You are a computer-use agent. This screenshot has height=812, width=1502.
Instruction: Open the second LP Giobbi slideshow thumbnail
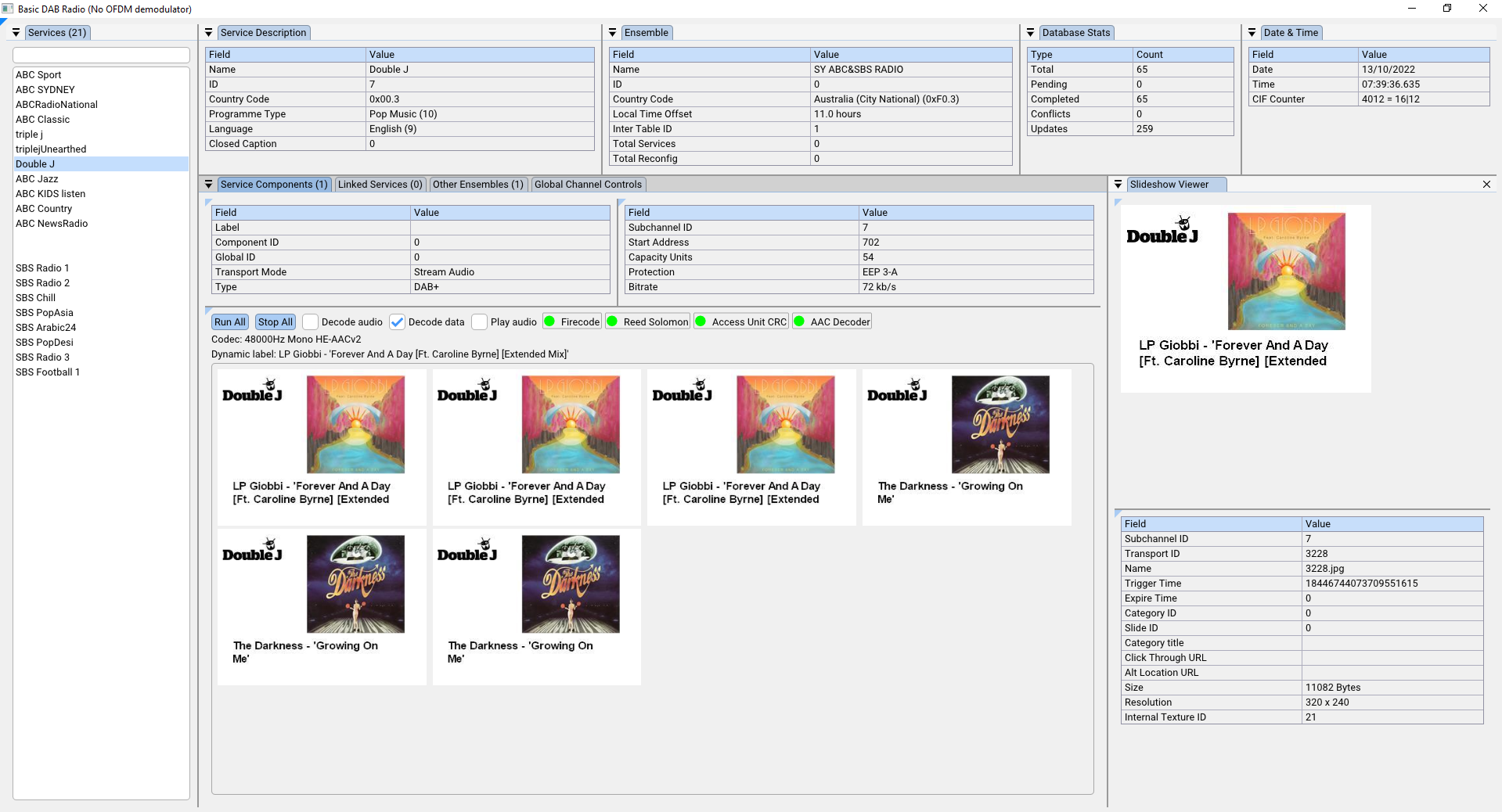point(537,447)
